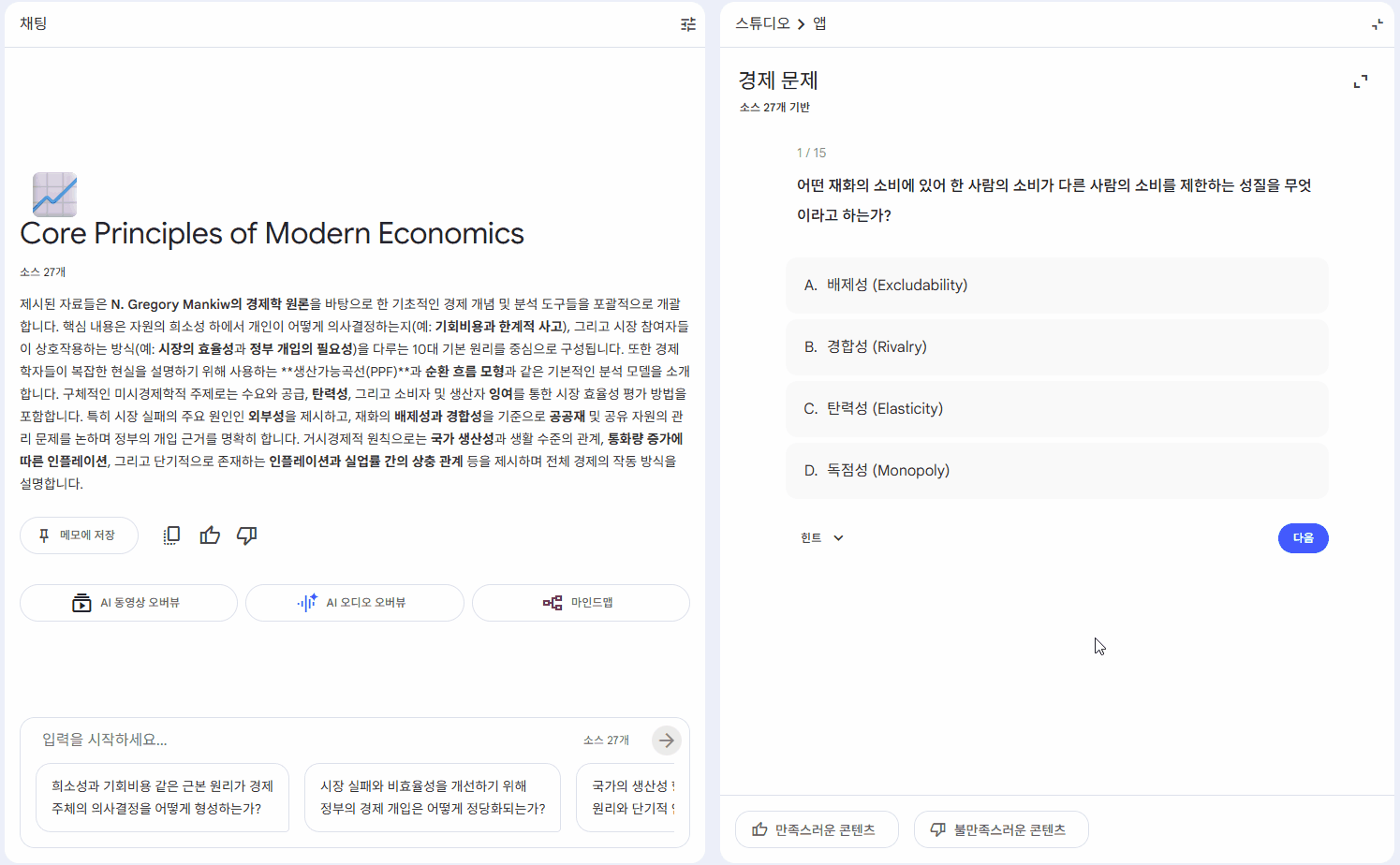
Task: Save the summary with 메모에 저장
Action: [x=79, y=535]
